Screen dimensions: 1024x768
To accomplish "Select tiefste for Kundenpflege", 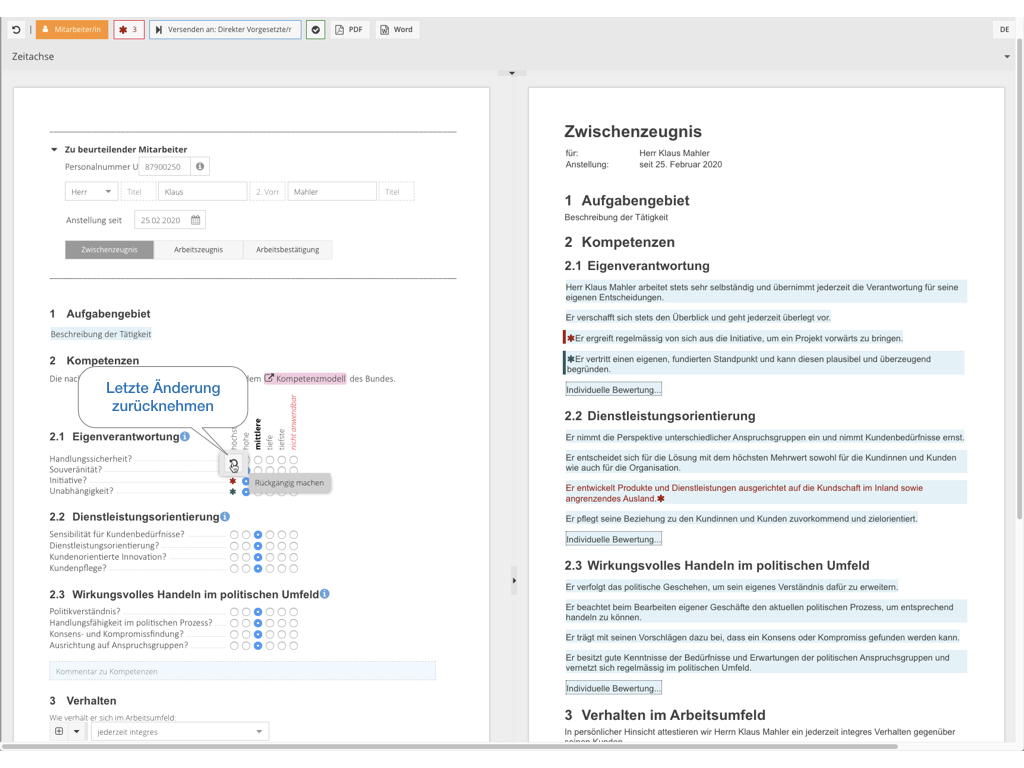I will click(x=281, y=568).
